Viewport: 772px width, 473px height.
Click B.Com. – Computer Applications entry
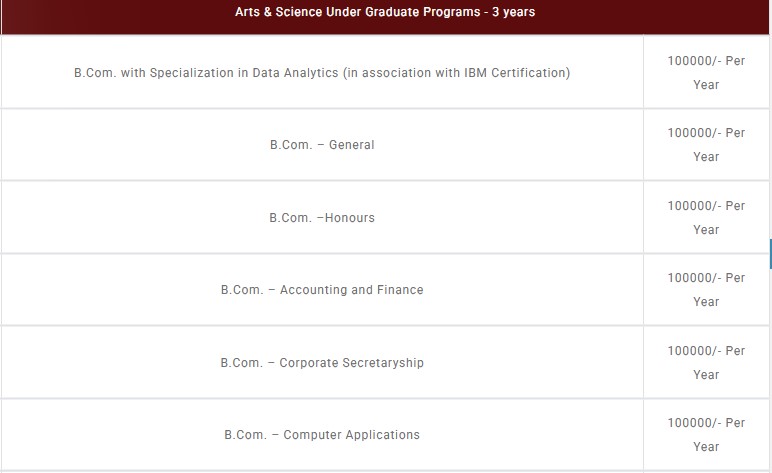pyautogui.click(x=322, y=435)
